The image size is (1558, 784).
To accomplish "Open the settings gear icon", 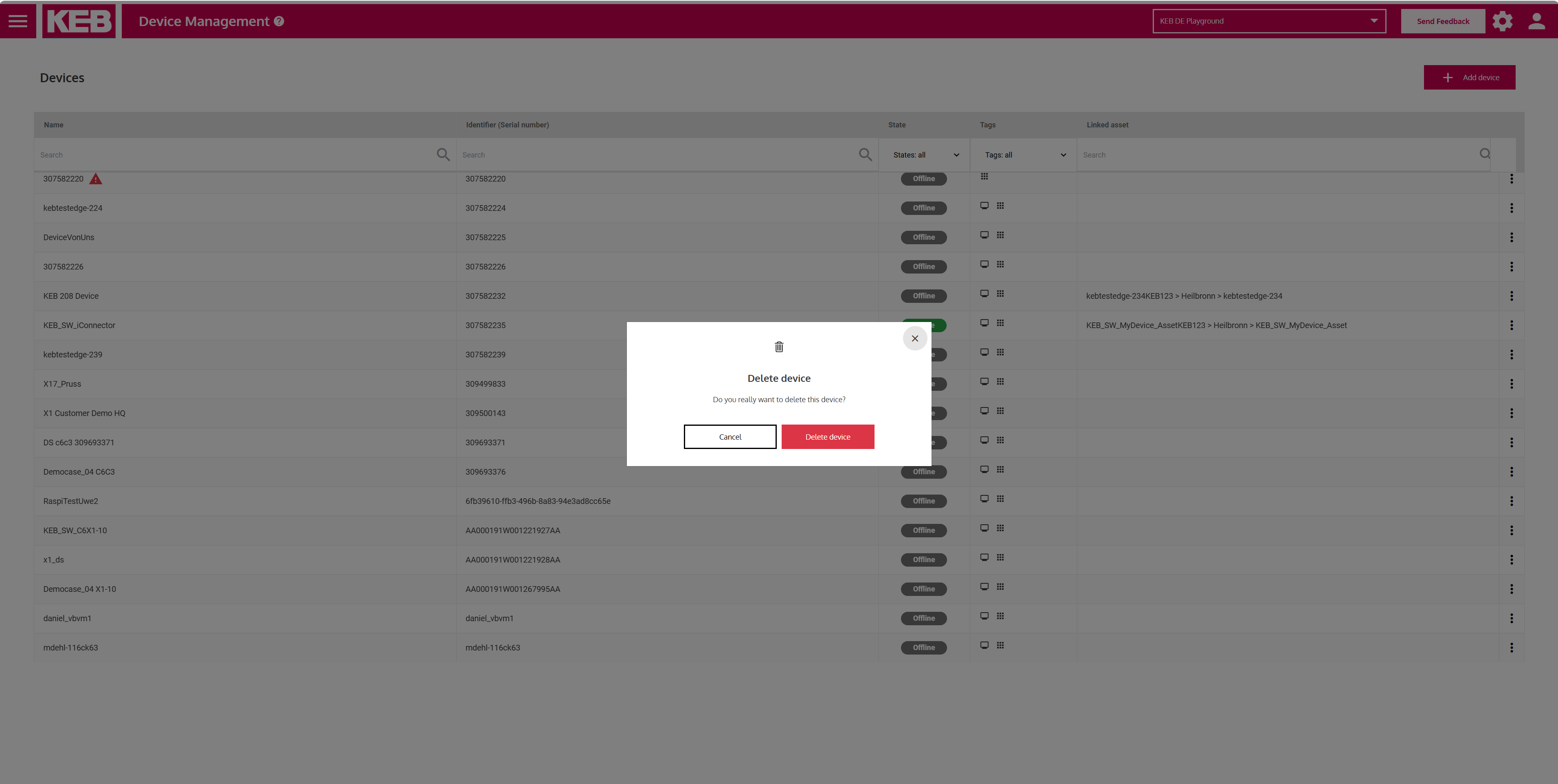I will point(1502,21).
